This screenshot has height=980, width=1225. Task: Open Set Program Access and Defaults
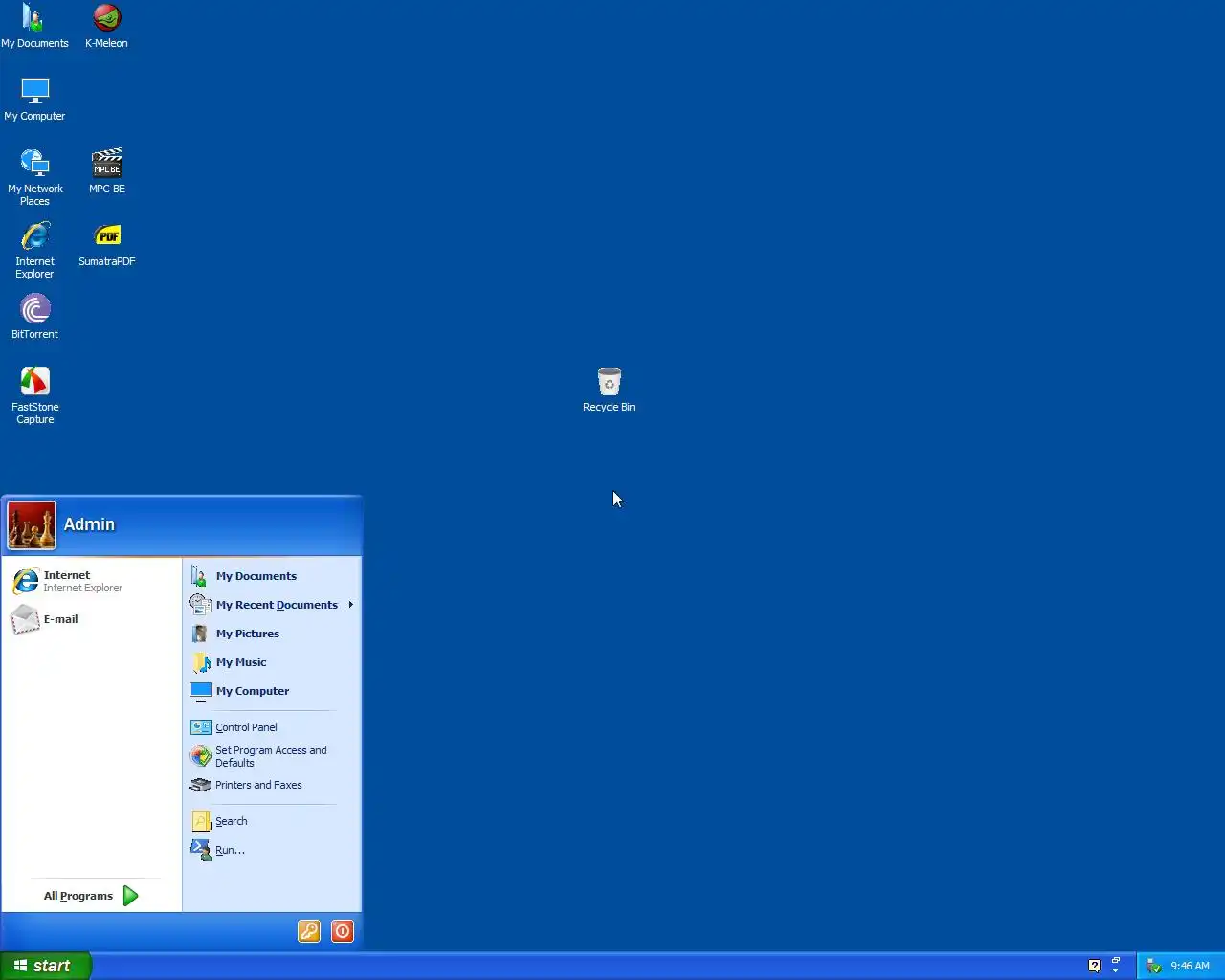click(272, 756)
